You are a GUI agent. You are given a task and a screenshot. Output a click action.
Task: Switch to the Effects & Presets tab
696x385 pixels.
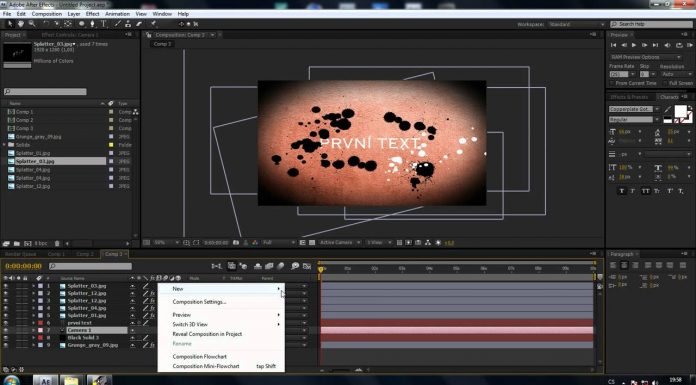(x=629, y=97)
